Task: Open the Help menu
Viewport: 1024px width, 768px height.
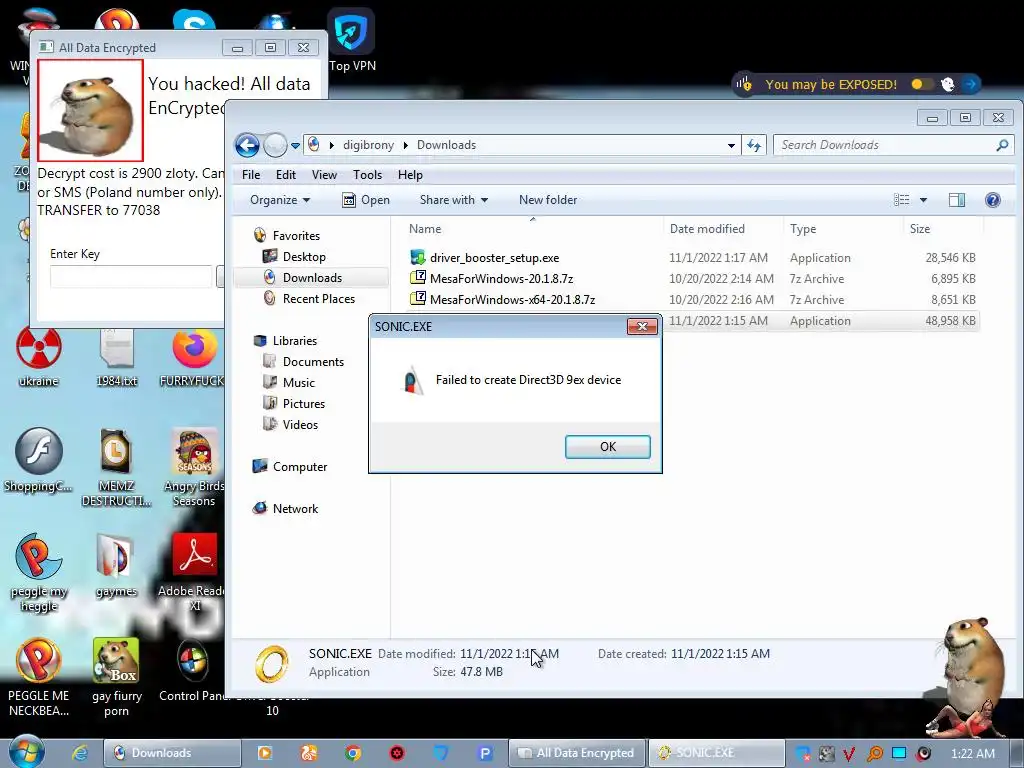Action: pos(410,175)
